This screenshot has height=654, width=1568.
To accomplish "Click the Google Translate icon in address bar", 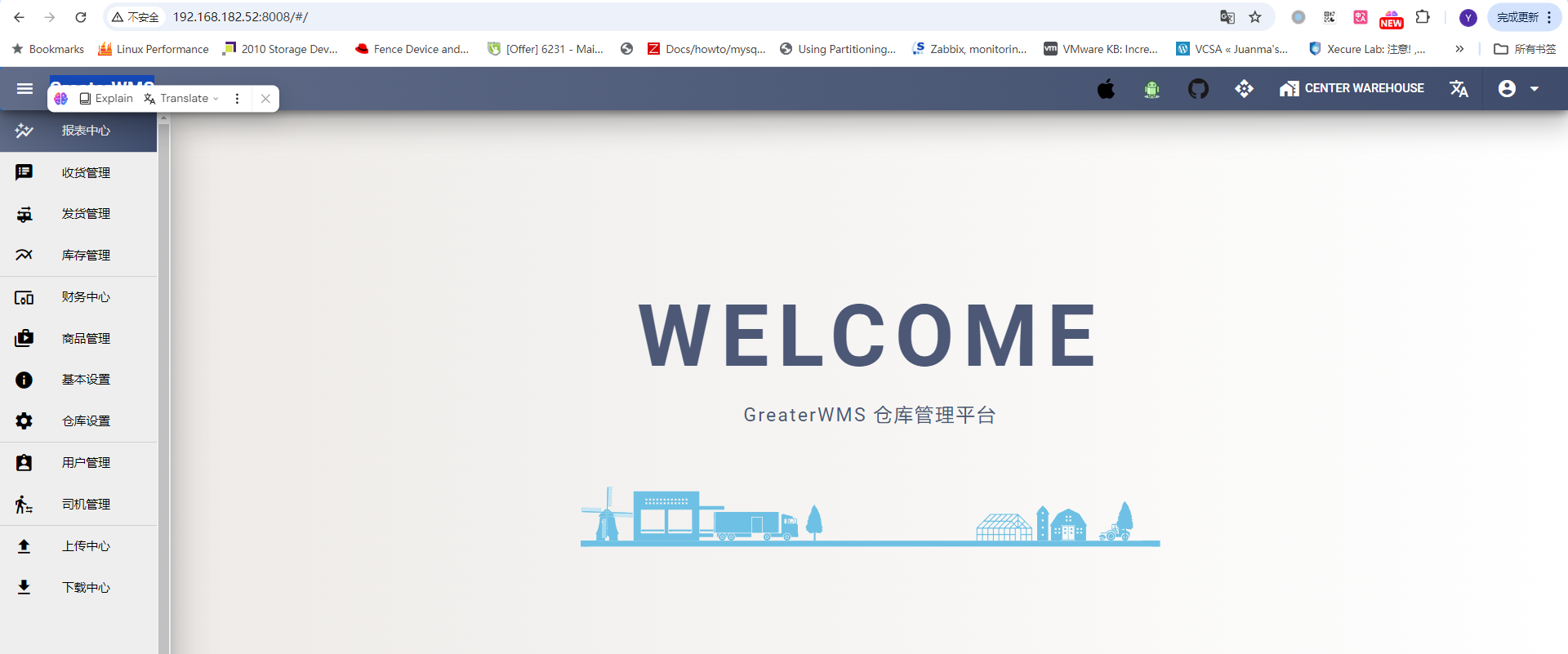I will point(1227,17).
